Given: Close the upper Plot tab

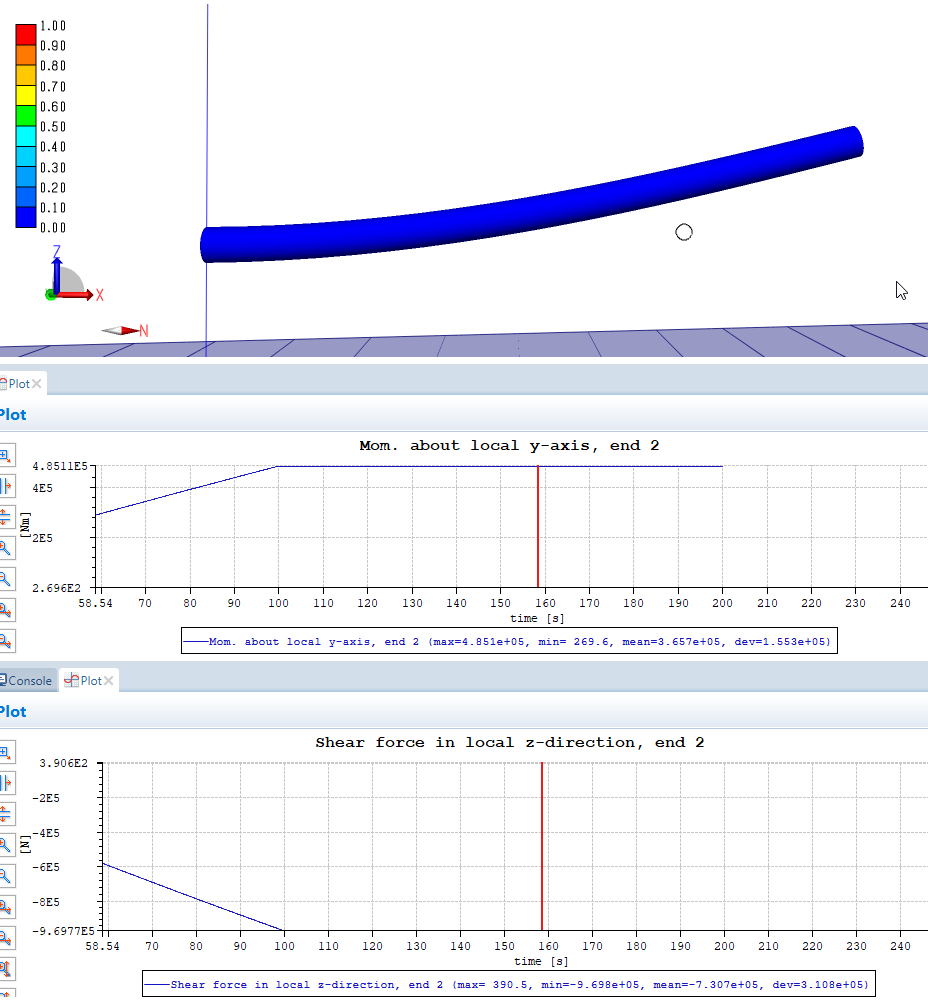Looking at the screenshot, I should click(x=37, y=384).
